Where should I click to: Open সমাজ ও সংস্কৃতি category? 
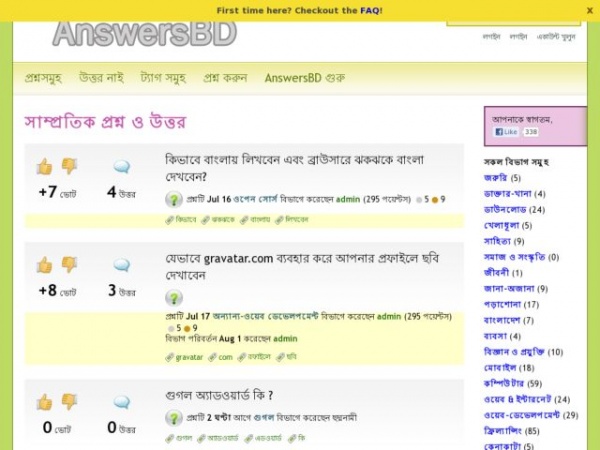tap(514, 257)
